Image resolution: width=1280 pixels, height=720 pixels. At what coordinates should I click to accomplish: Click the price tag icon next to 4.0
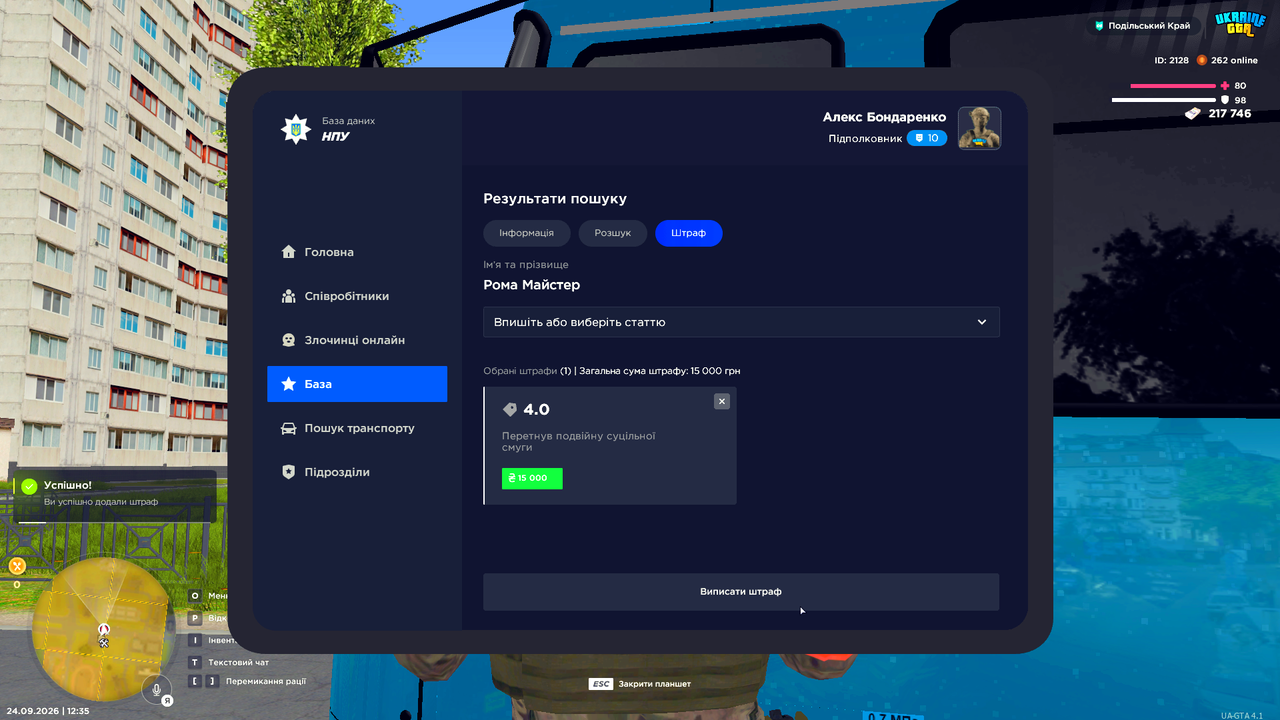tap(510, 409)
